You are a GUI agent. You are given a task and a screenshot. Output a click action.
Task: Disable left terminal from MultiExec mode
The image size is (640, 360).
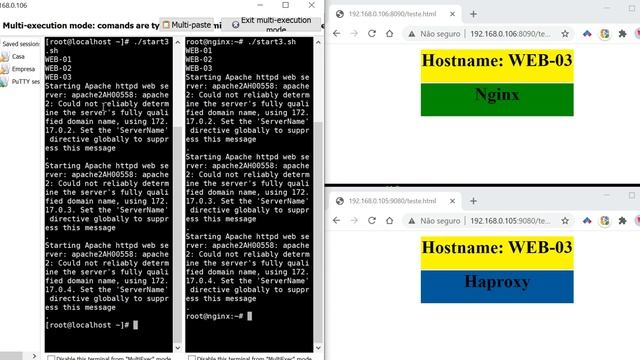(x=51, y=358)
